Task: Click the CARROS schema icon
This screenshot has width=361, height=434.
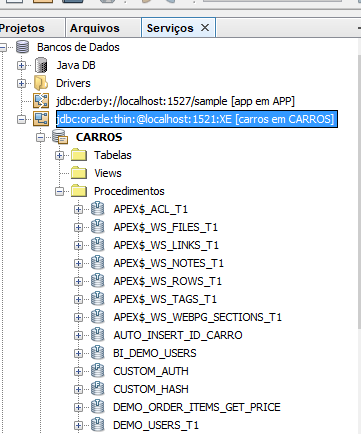Action: [x=60, y=137]
